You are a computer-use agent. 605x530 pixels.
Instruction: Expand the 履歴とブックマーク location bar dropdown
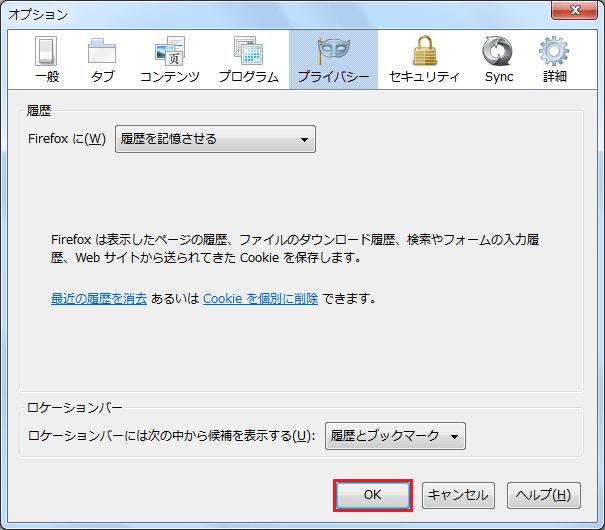pos(395,436)
